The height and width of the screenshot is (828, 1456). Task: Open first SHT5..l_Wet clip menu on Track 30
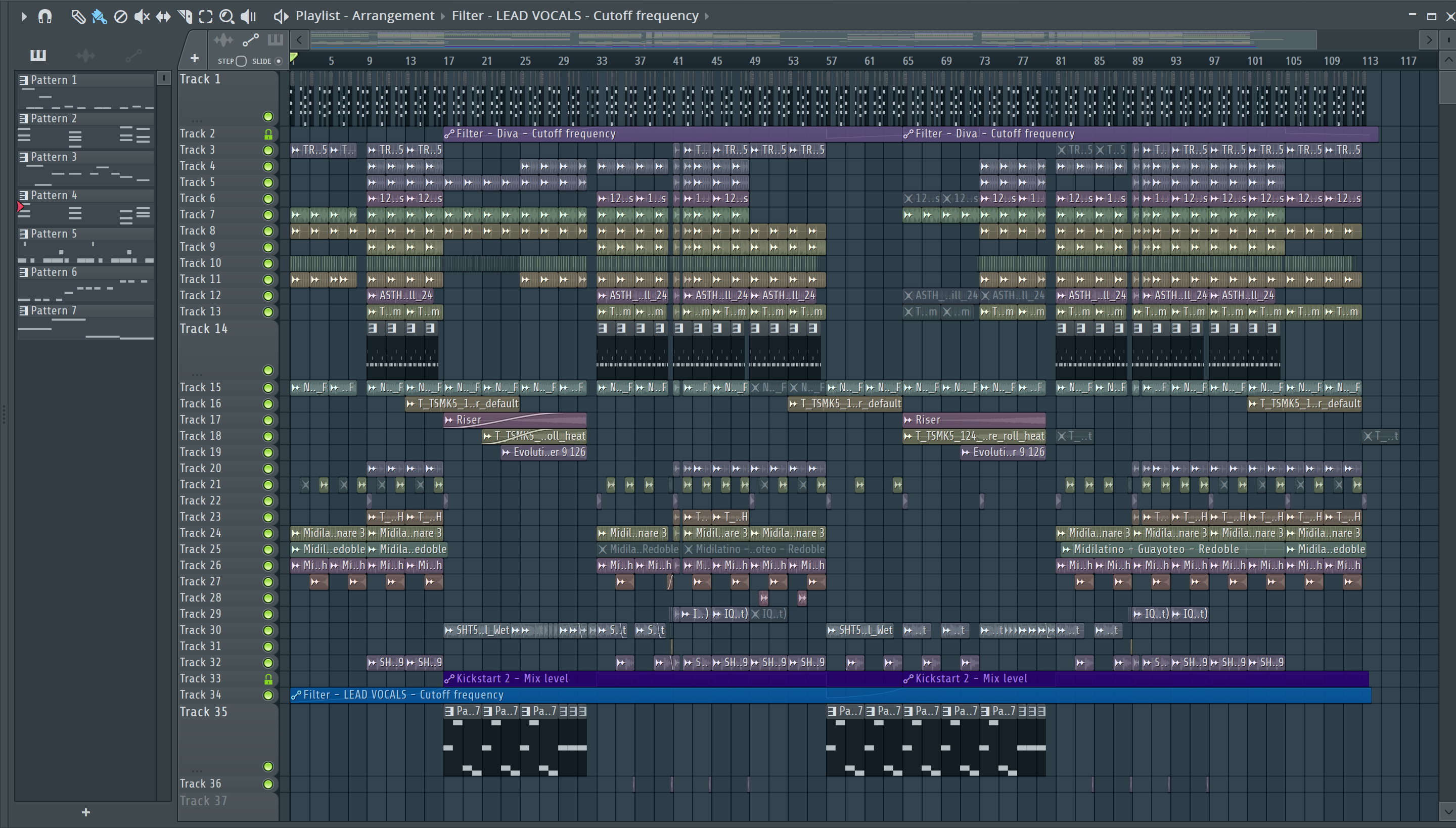pyautogui.click(x=449, y=630)
